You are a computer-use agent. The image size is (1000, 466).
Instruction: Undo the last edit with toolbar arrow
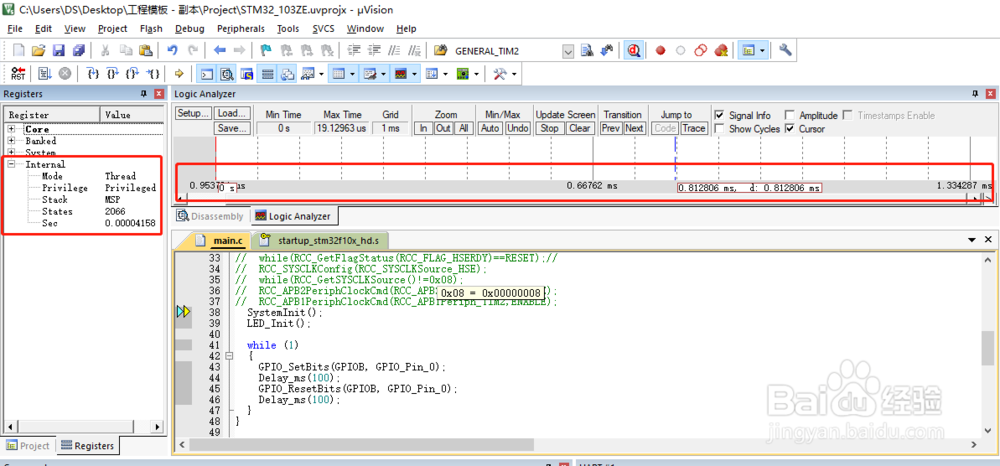(172, 50)
